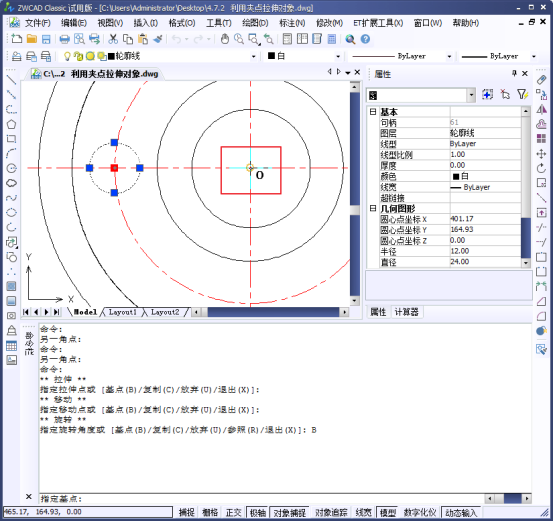Click the 半径 value 12.00 field
Image resolution: width=554 pixels, height=522 pixels.
pos(485,251)
